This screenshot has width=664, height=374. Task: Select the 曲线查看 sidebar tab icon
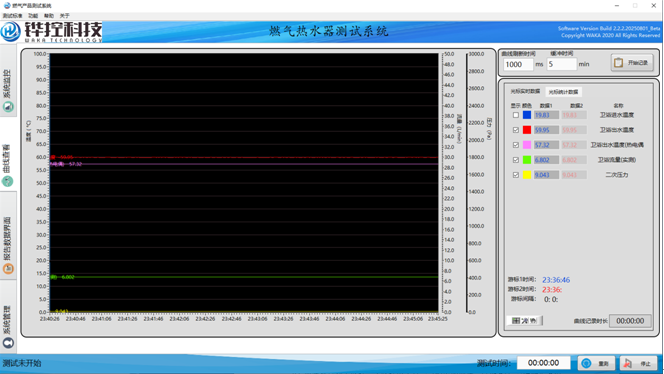pyautogui.click(x=8, y=181)
